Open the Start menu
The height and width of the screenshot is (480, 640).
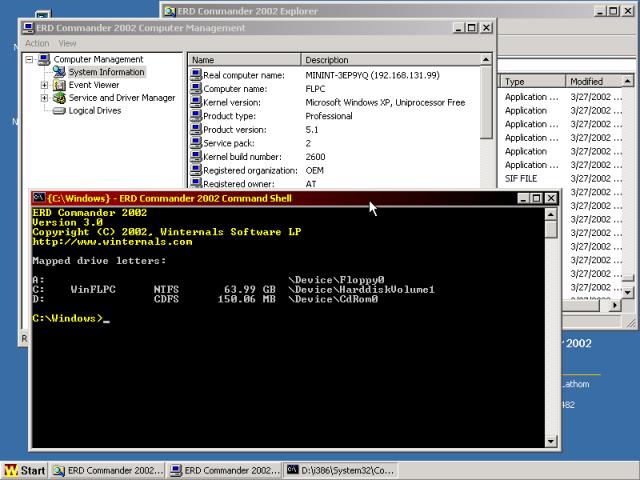[25, 470]
